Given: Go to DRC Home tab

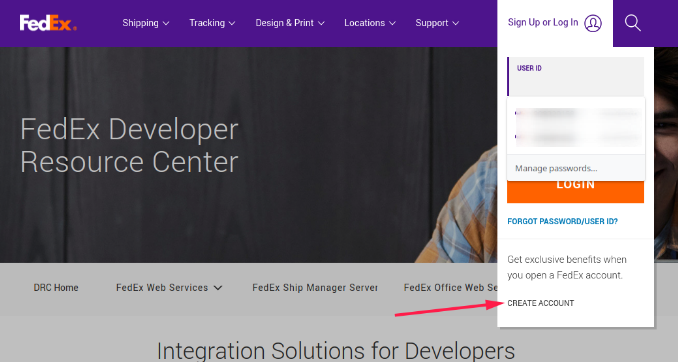Looking at the screenshot, I should pyautogui.click(x=56, y=288).
